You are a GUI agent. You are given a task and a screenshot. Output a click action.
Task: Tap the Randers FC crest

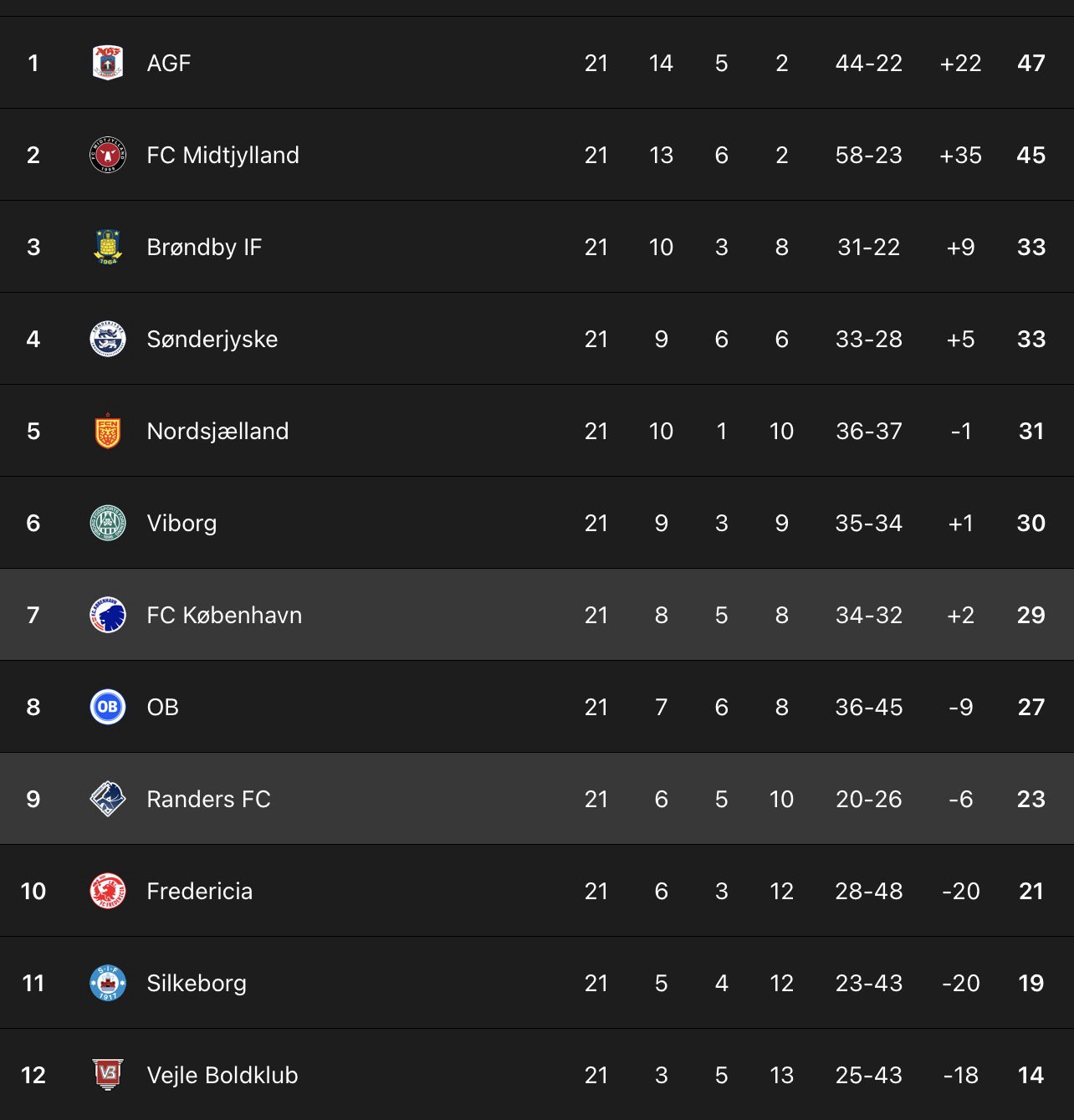tap(108, 799)
